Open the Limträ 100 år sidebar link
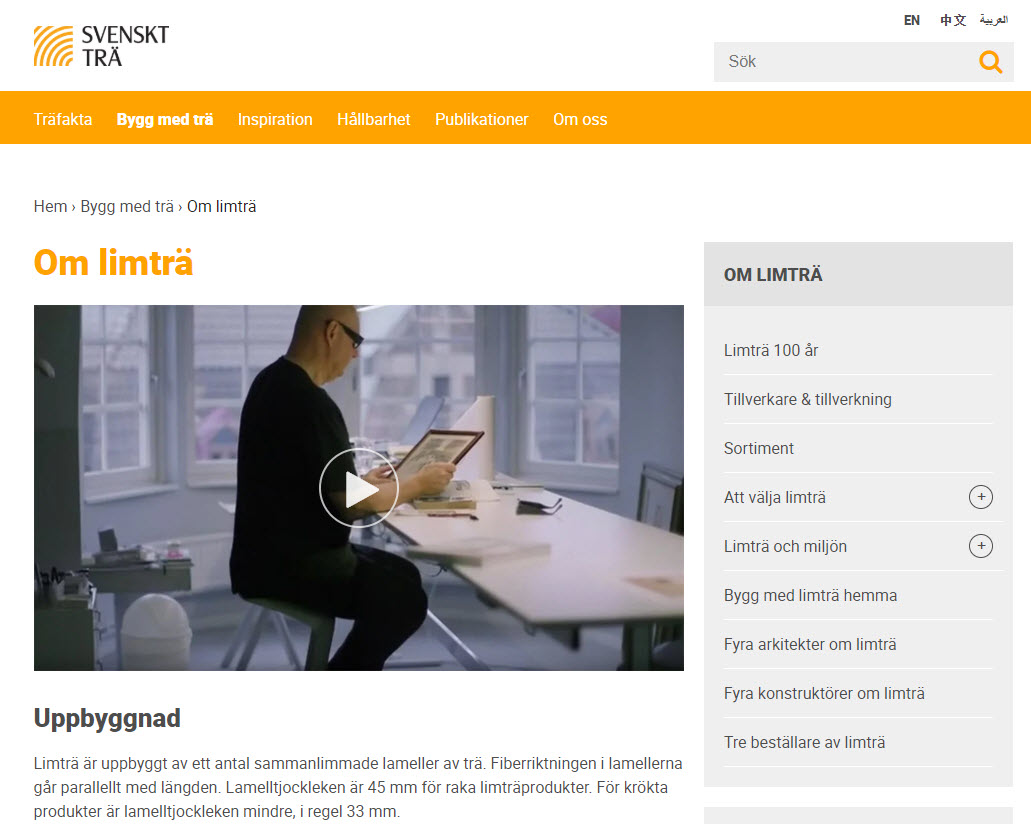This screenshot has width=1031, height=824. coord(771,351)
